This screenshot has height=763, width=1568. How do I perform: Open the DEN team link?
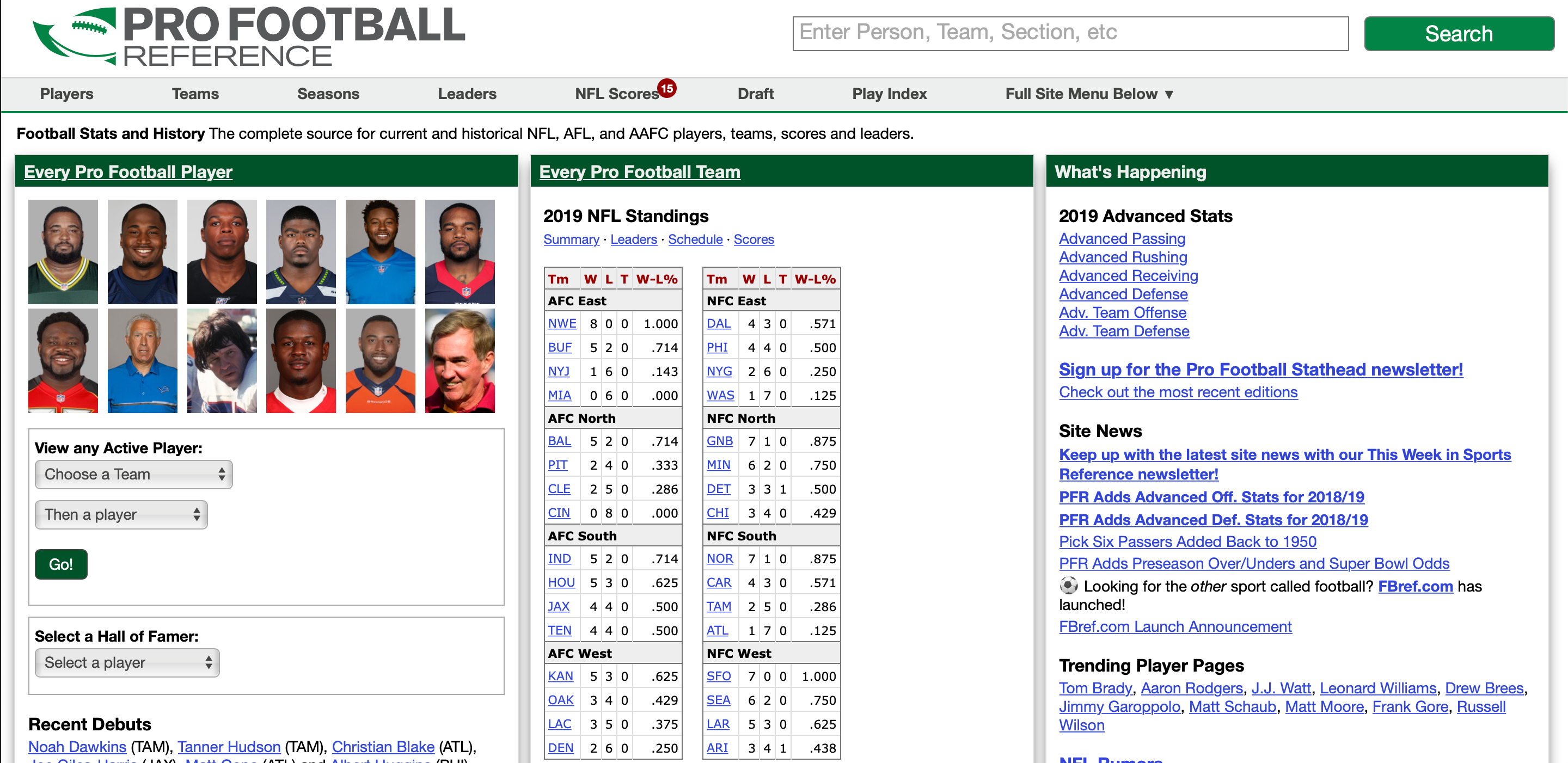pos(561,748)
